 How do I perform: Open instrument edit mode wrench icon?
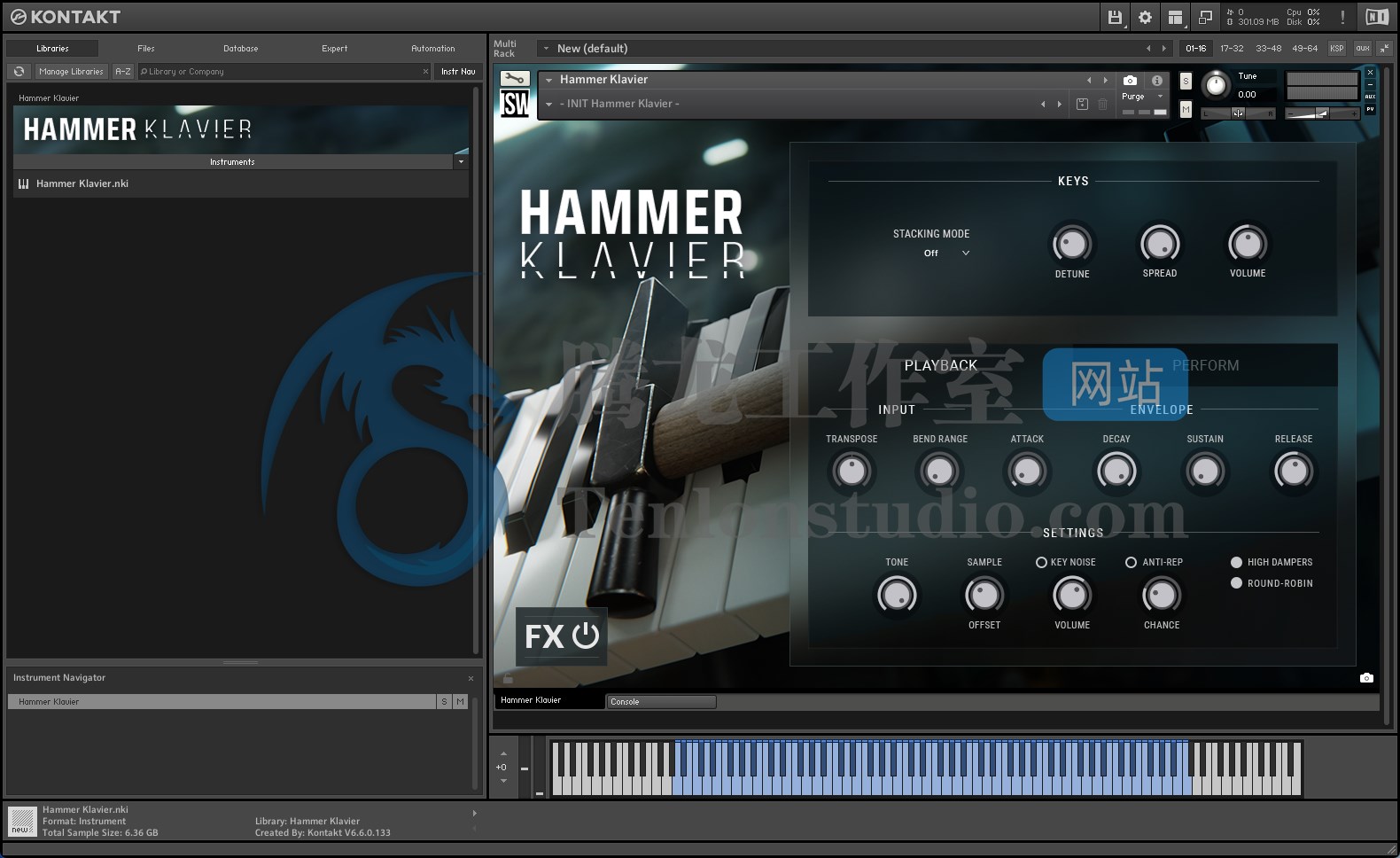pos(514,79)
